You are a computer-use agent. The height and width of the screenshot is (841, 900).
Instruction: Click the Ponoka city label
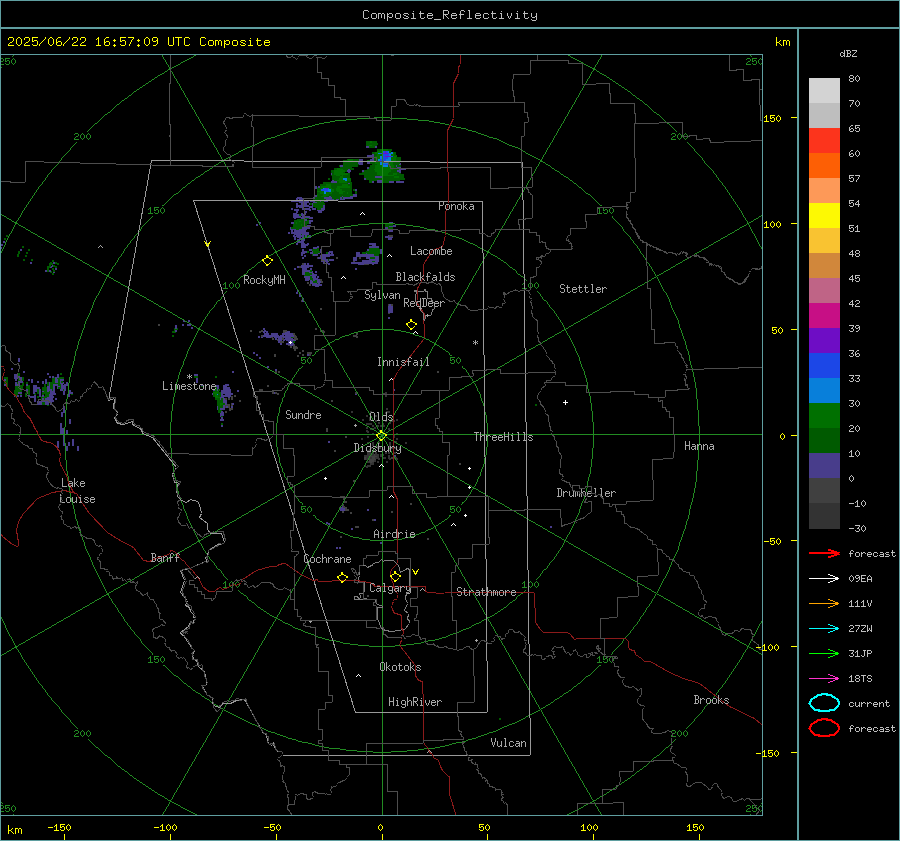click(456, 206)
